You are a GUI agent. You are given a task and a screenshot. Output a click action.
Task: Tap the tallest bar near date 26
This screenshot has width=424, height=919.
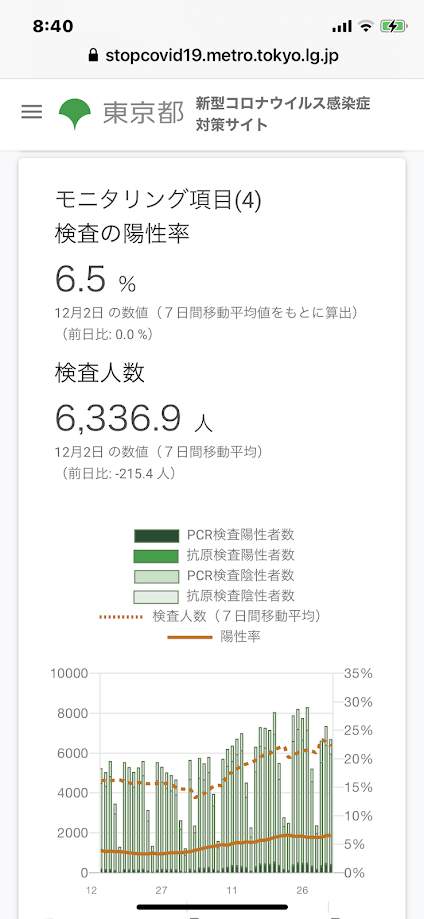[x=307, y=790]
